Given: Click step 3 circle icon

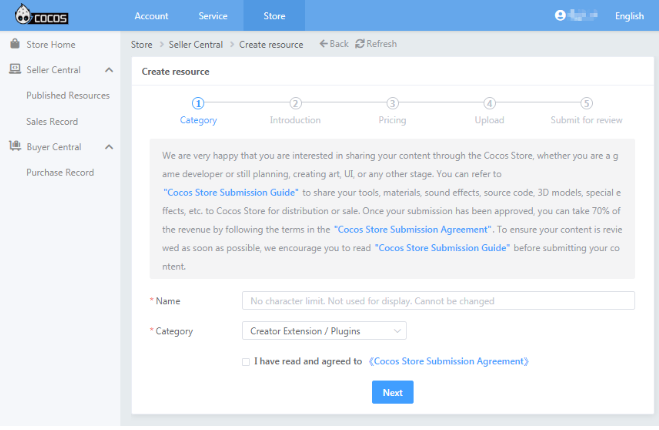Looking at the screenshot, I should [392, 103].
